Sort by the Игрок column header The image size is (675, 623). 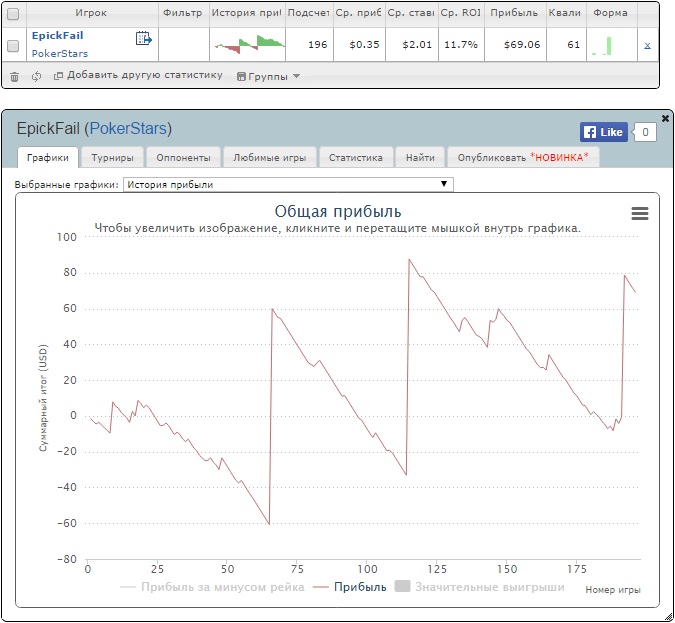pyautogui.click(x=91, y=13)
